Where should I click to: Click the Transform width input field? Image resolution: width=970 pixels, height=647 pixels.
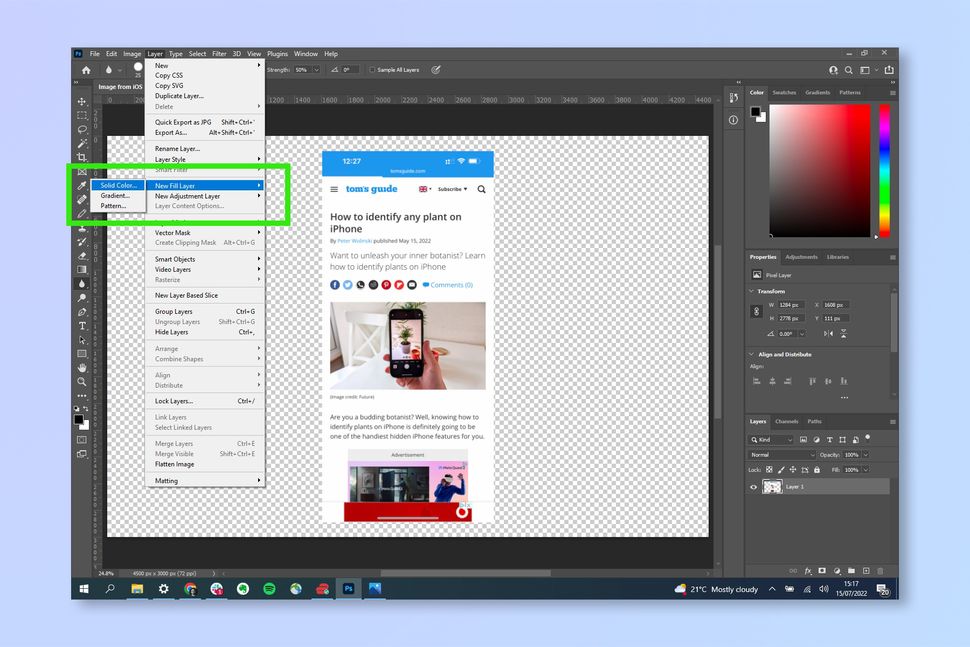[791, 305]
